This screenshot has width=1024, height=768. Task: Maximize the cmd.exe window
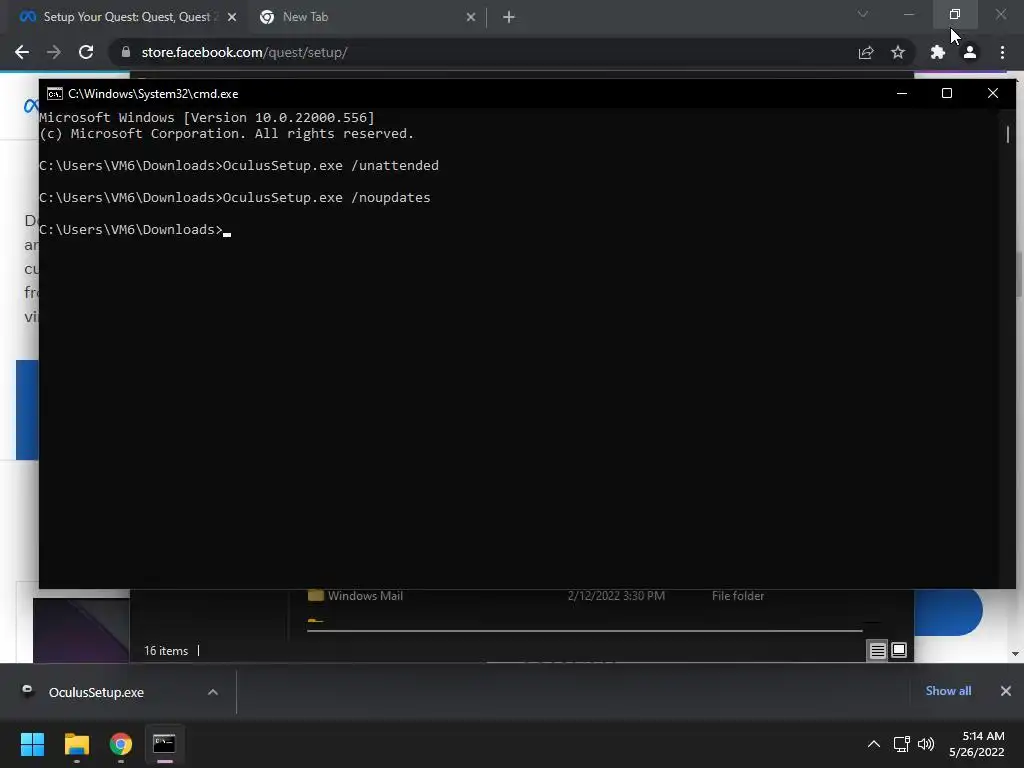click(x=947, y=93)
